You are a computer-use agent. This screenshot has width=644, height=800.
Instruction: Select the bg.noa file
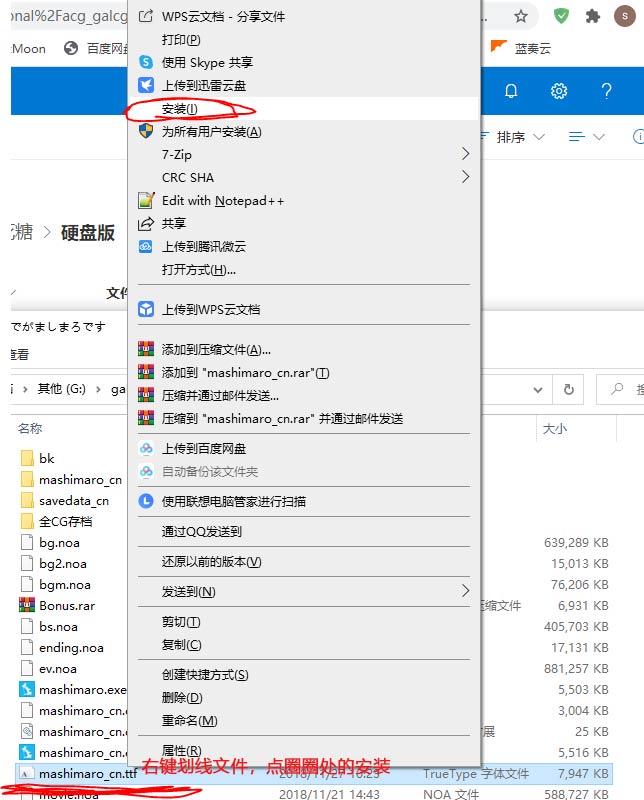pos(59,542)
